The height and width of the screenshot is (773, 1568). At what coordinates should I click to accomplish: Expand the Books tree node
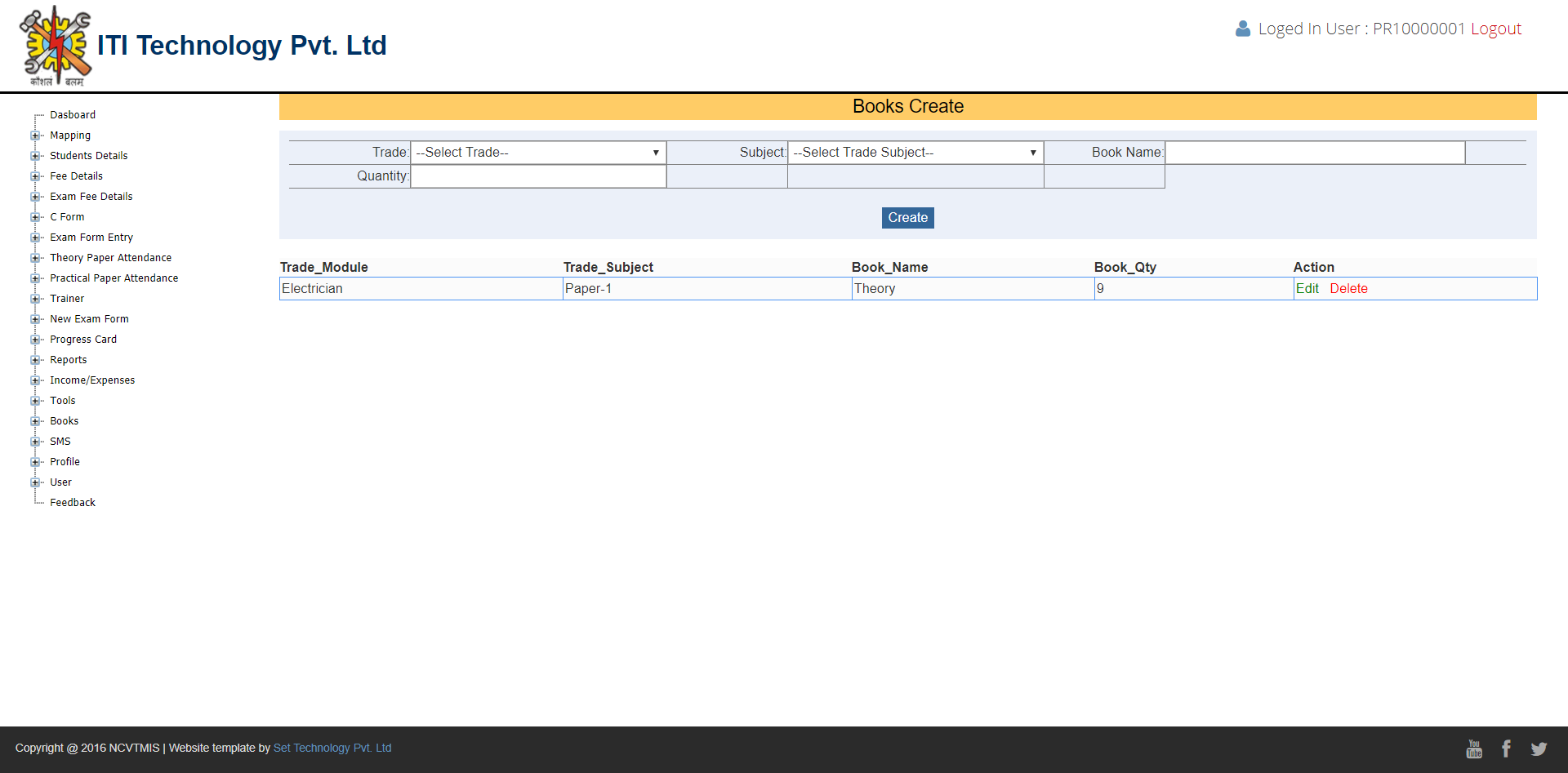(35, 421)
